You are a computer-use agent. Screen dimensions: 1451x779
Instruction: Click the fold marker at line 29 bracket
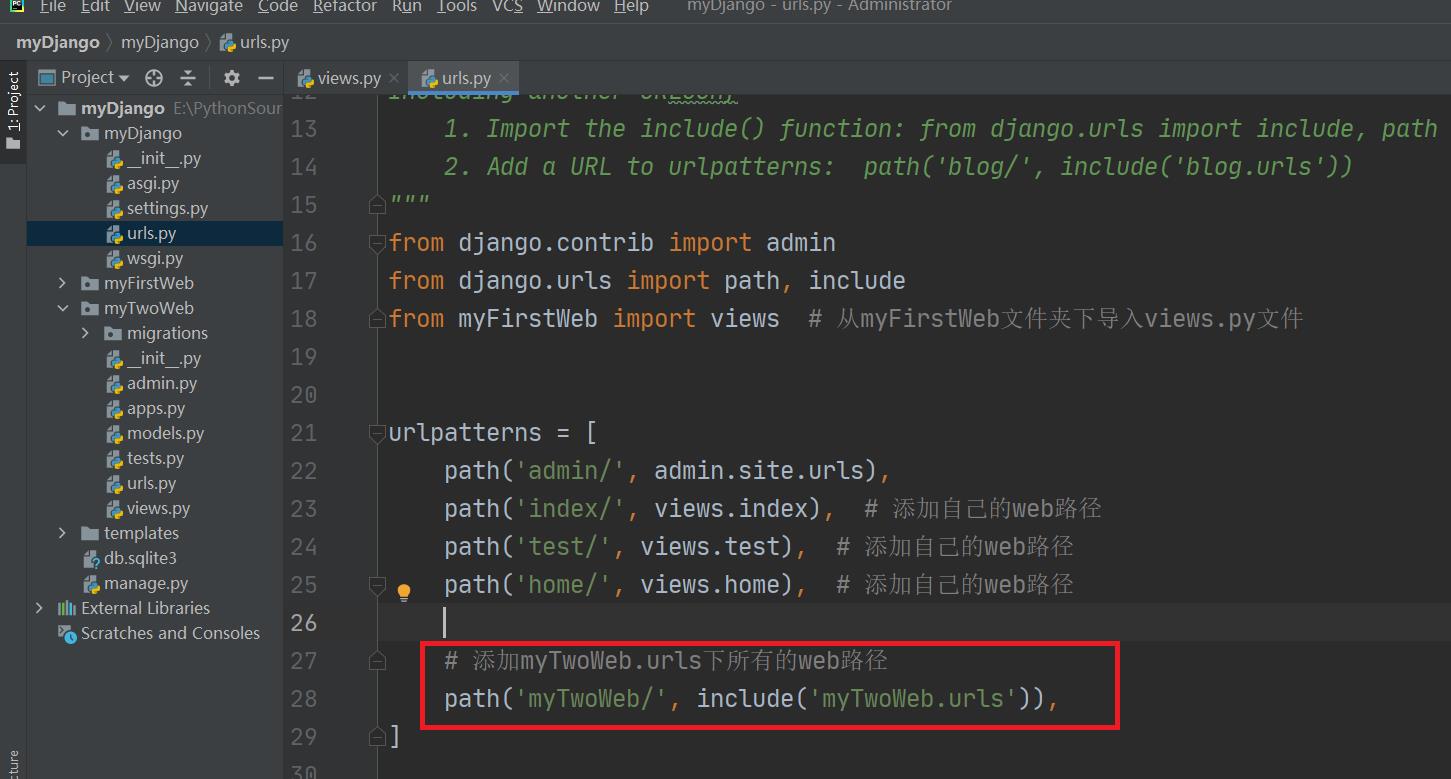coord(377,737)
